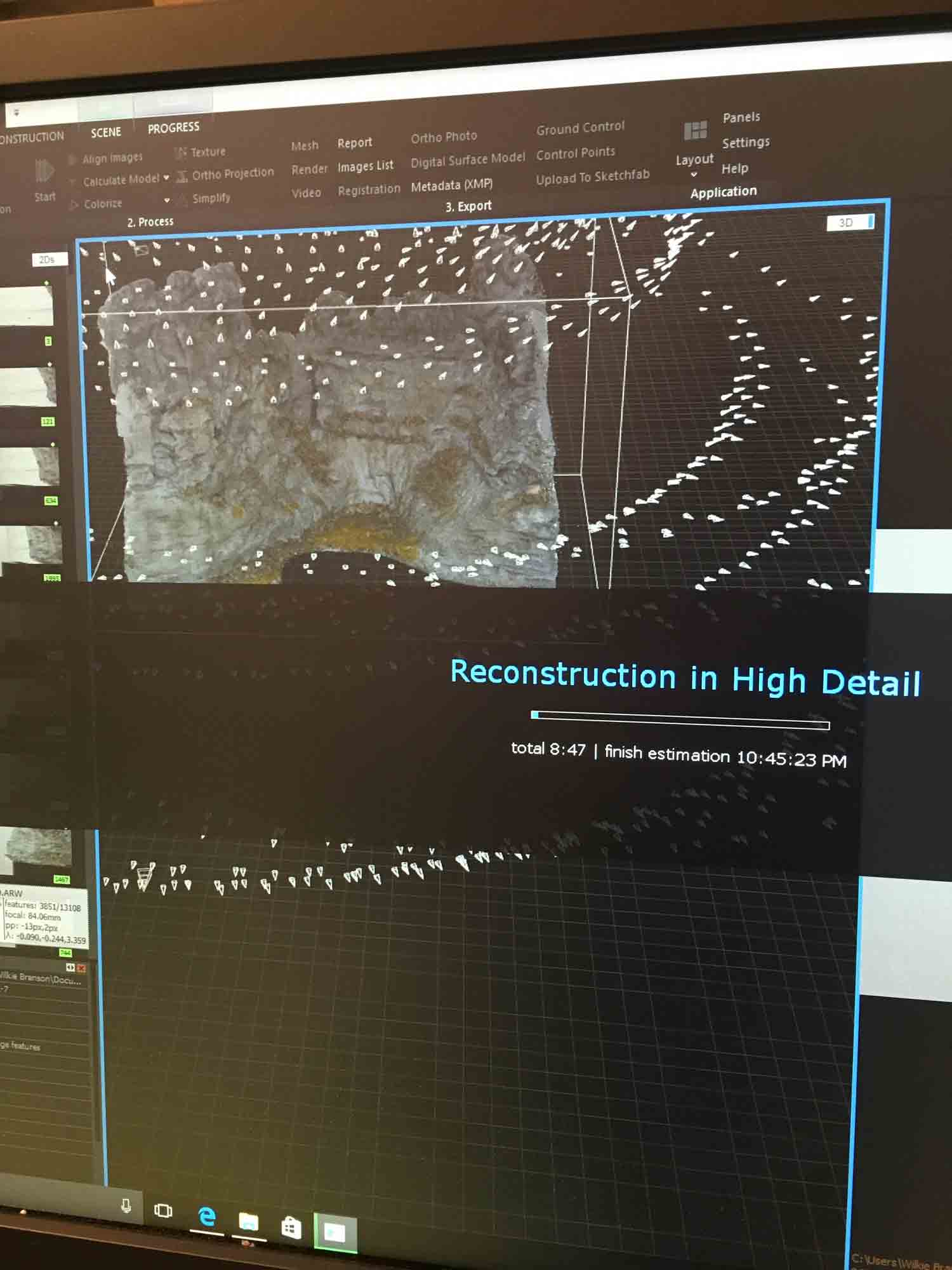The width and height of the screenshot is (952, 1270).
Task: Open the Layout grid icon
Action: coord(696,131)
